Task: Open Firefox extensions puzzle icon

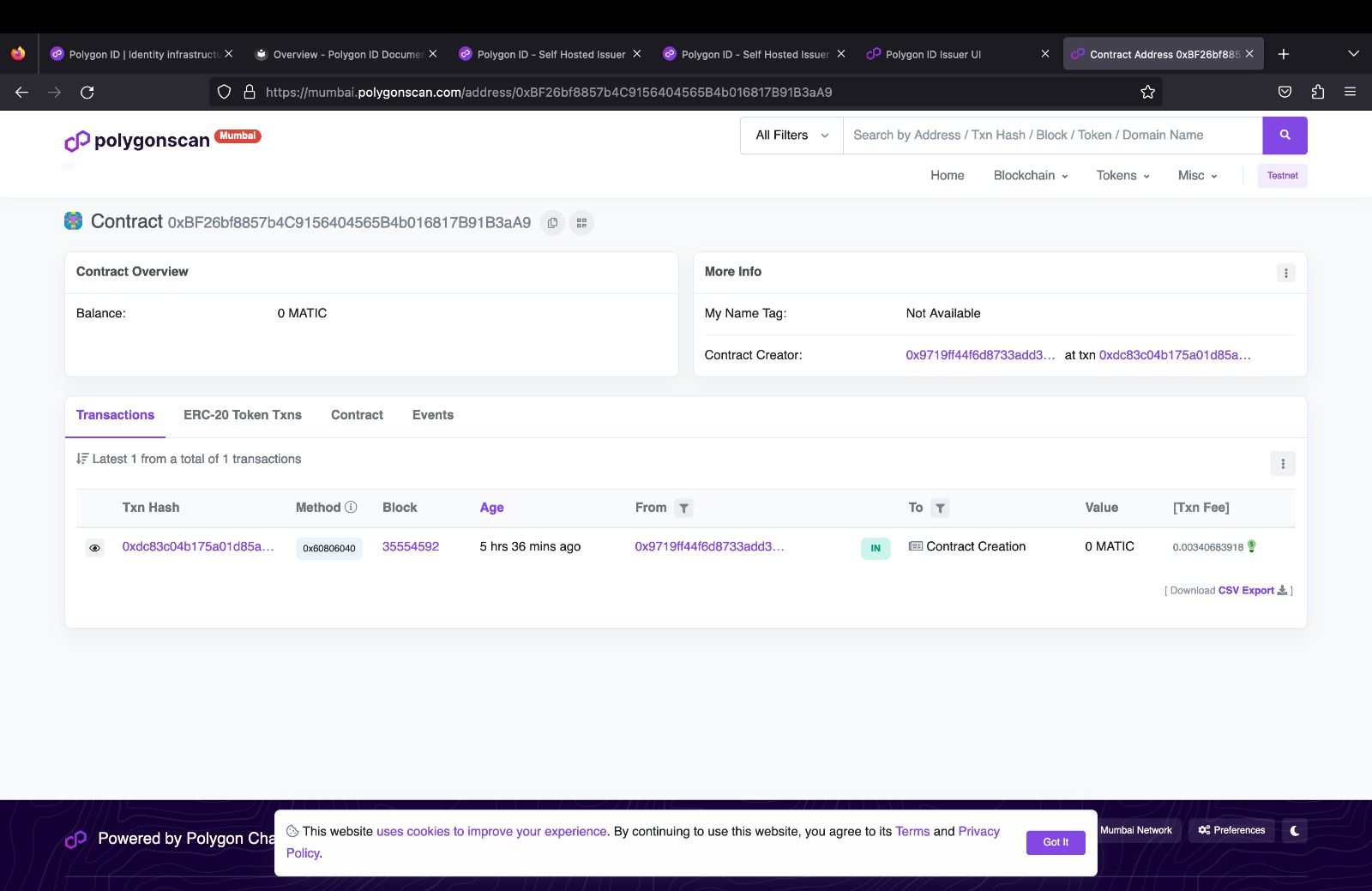Action: 1318,92
